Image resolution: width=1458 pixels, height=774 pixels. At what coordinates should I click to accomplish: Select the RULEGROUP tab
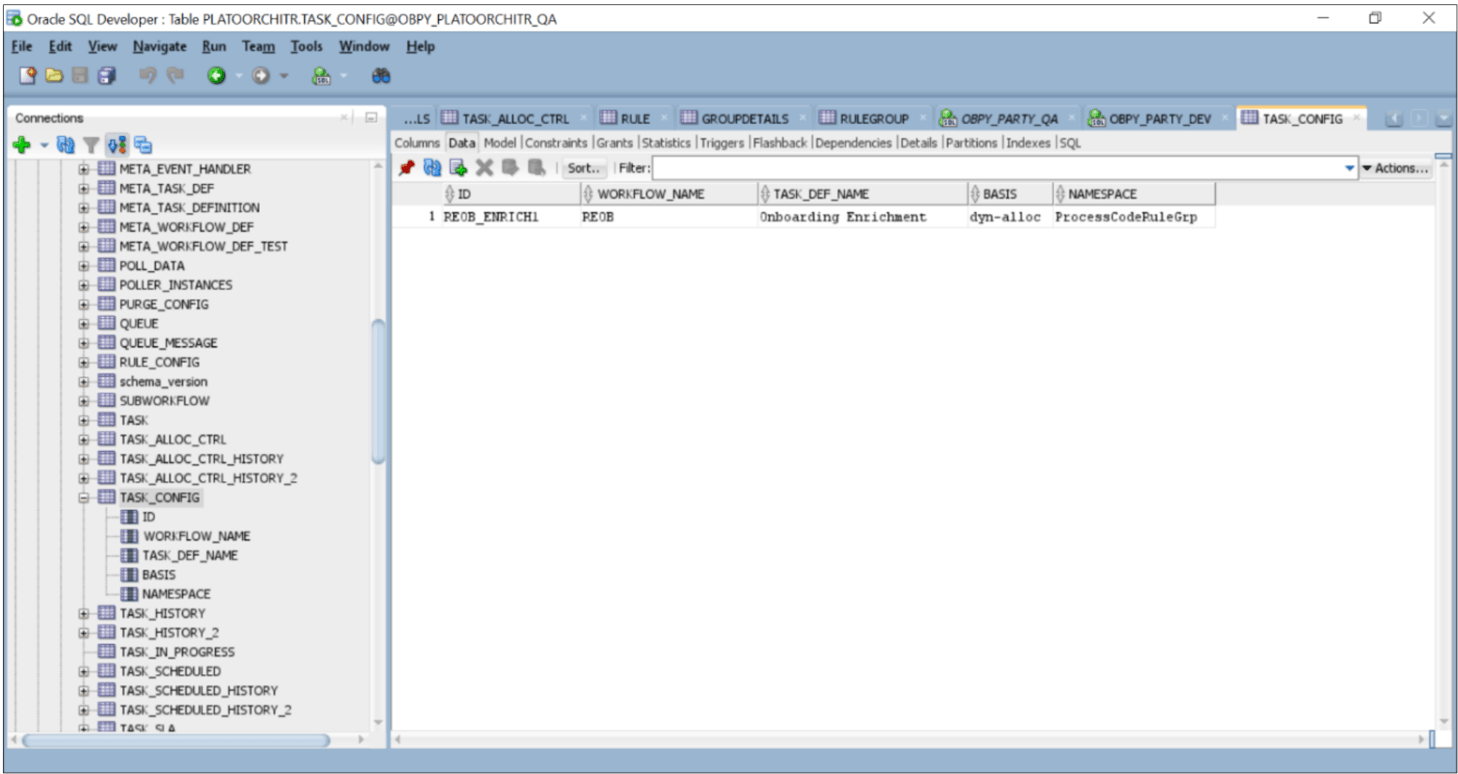877,118
